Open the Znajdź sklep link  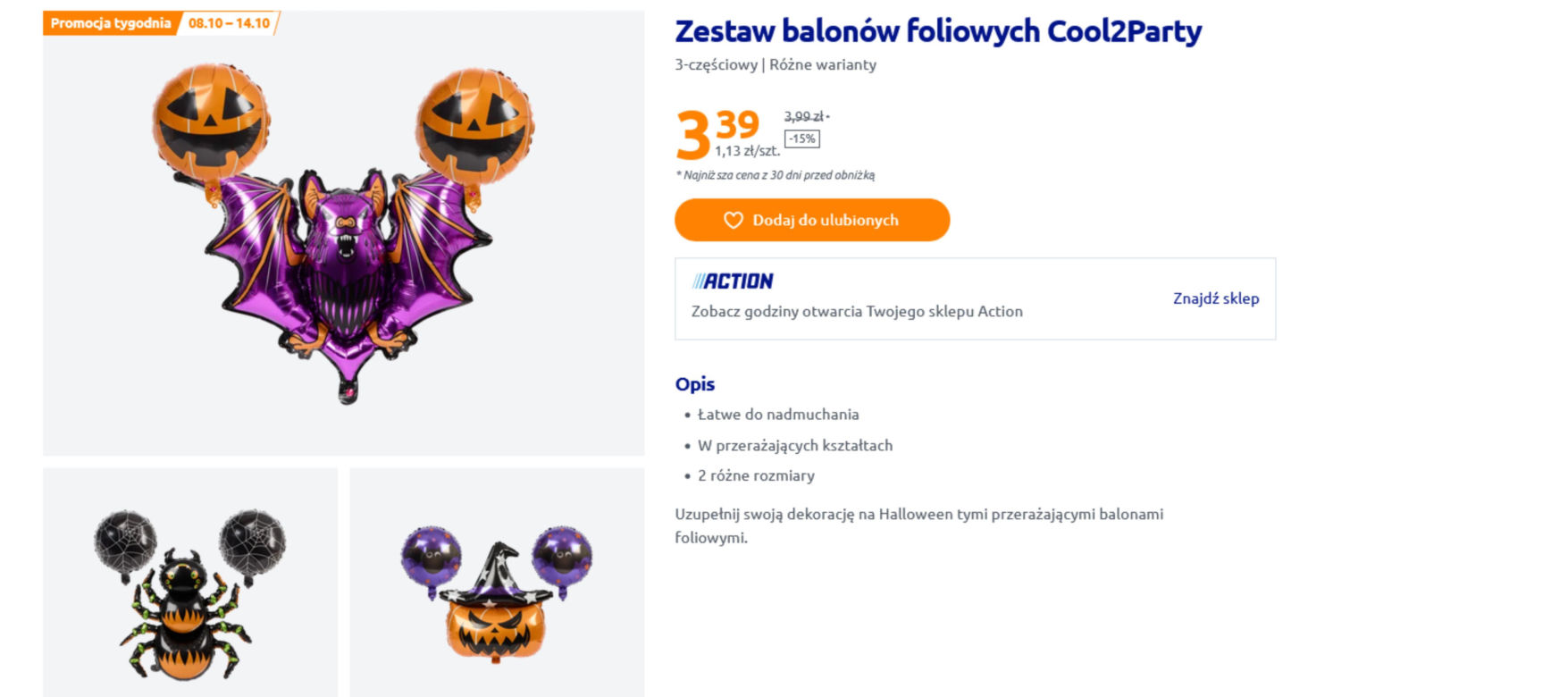click(1216, 298)
